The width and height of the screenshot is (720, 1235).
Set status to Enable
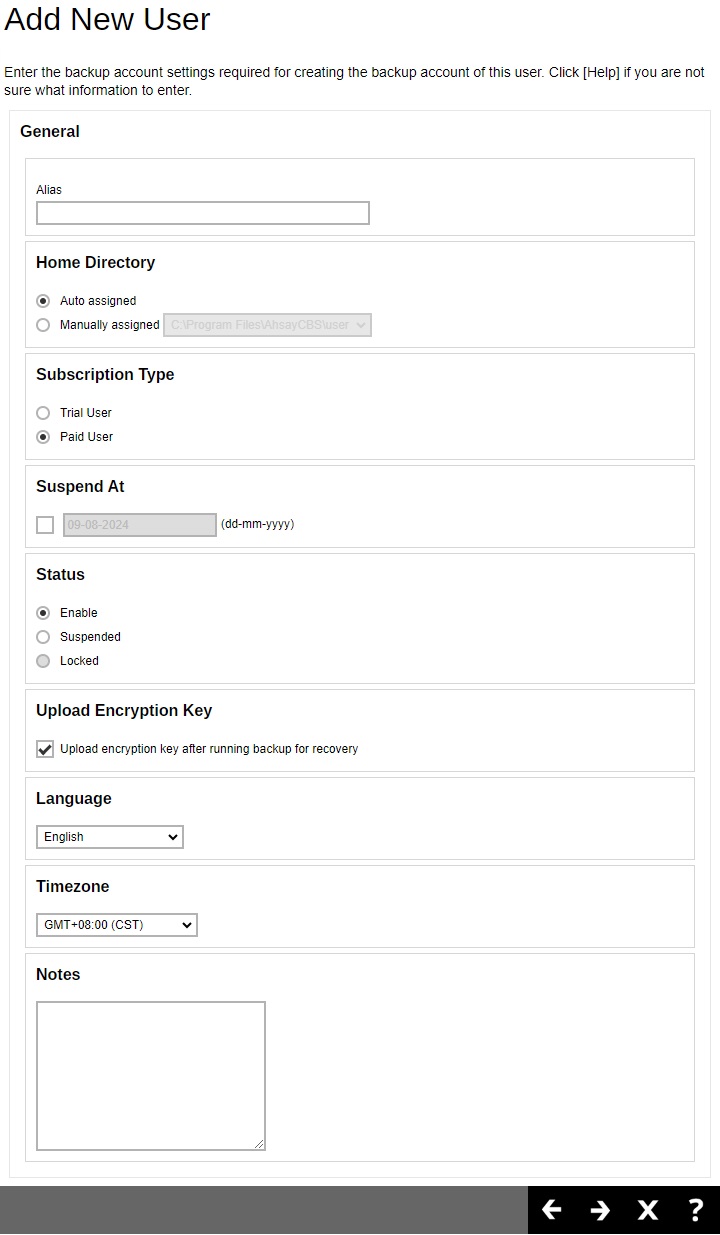pyautogui.click(x=43, y=613)
